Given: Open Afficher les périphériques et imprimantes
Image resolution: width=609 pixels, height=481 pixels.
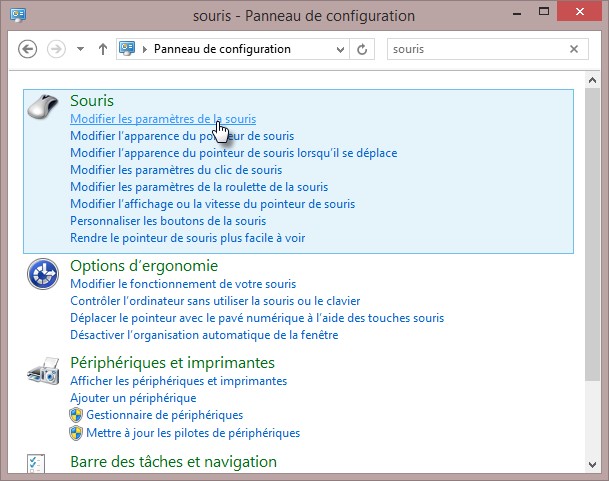Looking at the screenshot, I should [179, 381].
